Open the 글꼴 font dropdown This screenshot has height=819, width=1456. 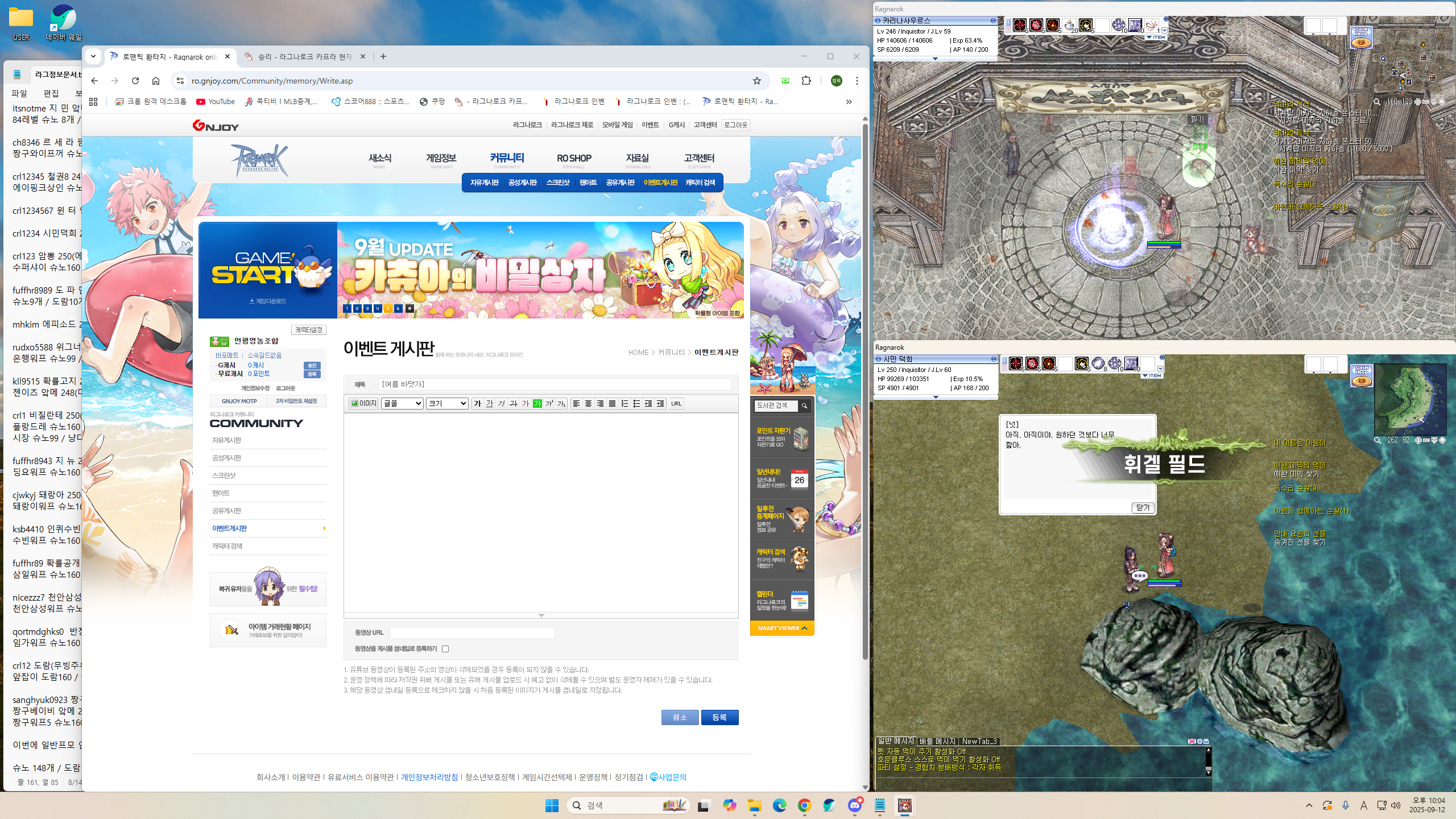[x=403, y=403]
